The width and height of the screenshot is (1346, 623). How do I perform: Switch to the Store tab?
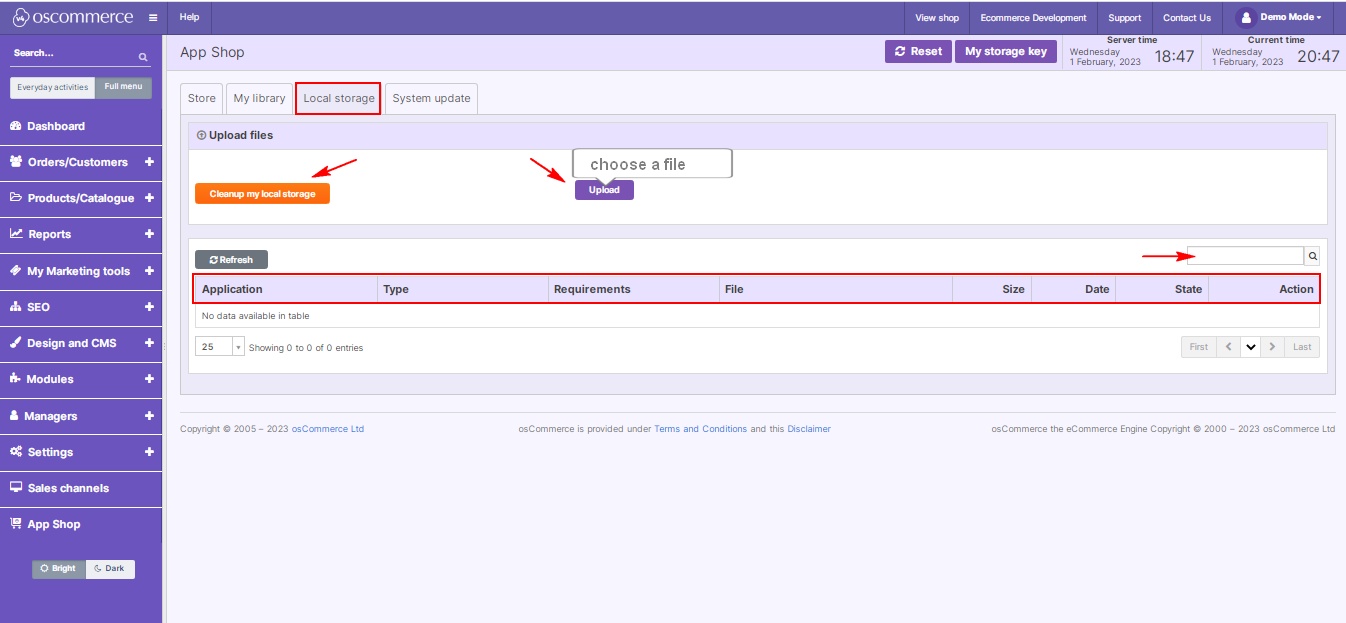pyautogui.click(x=202, y=98)
